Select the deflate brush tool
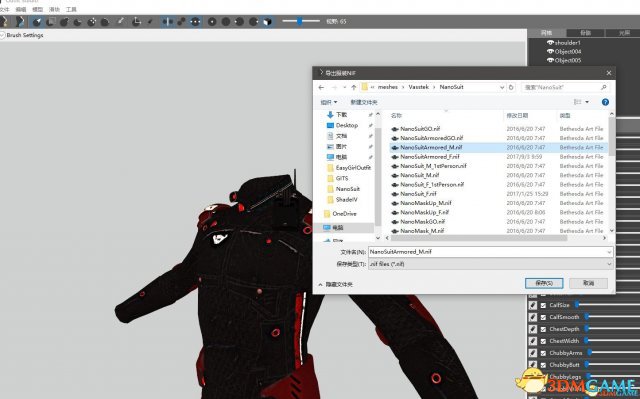The width and height of the screenshot is (640, 399). click(78, 22)
